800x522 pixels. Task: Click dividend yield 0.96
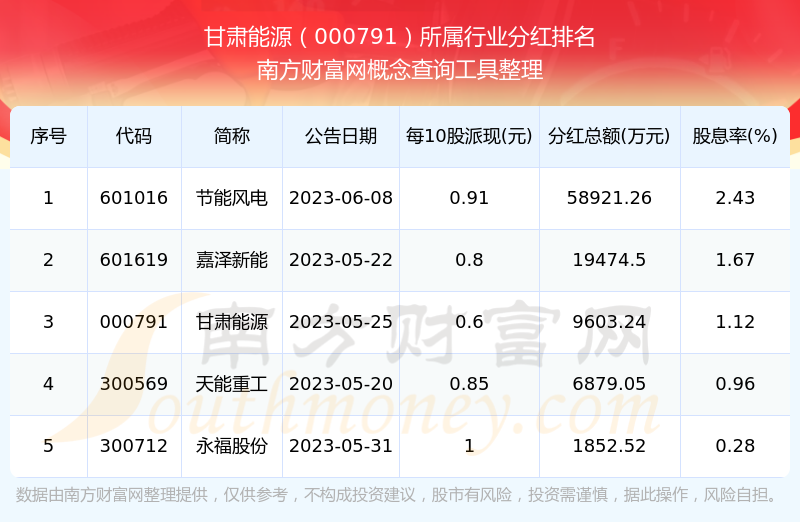735,384
